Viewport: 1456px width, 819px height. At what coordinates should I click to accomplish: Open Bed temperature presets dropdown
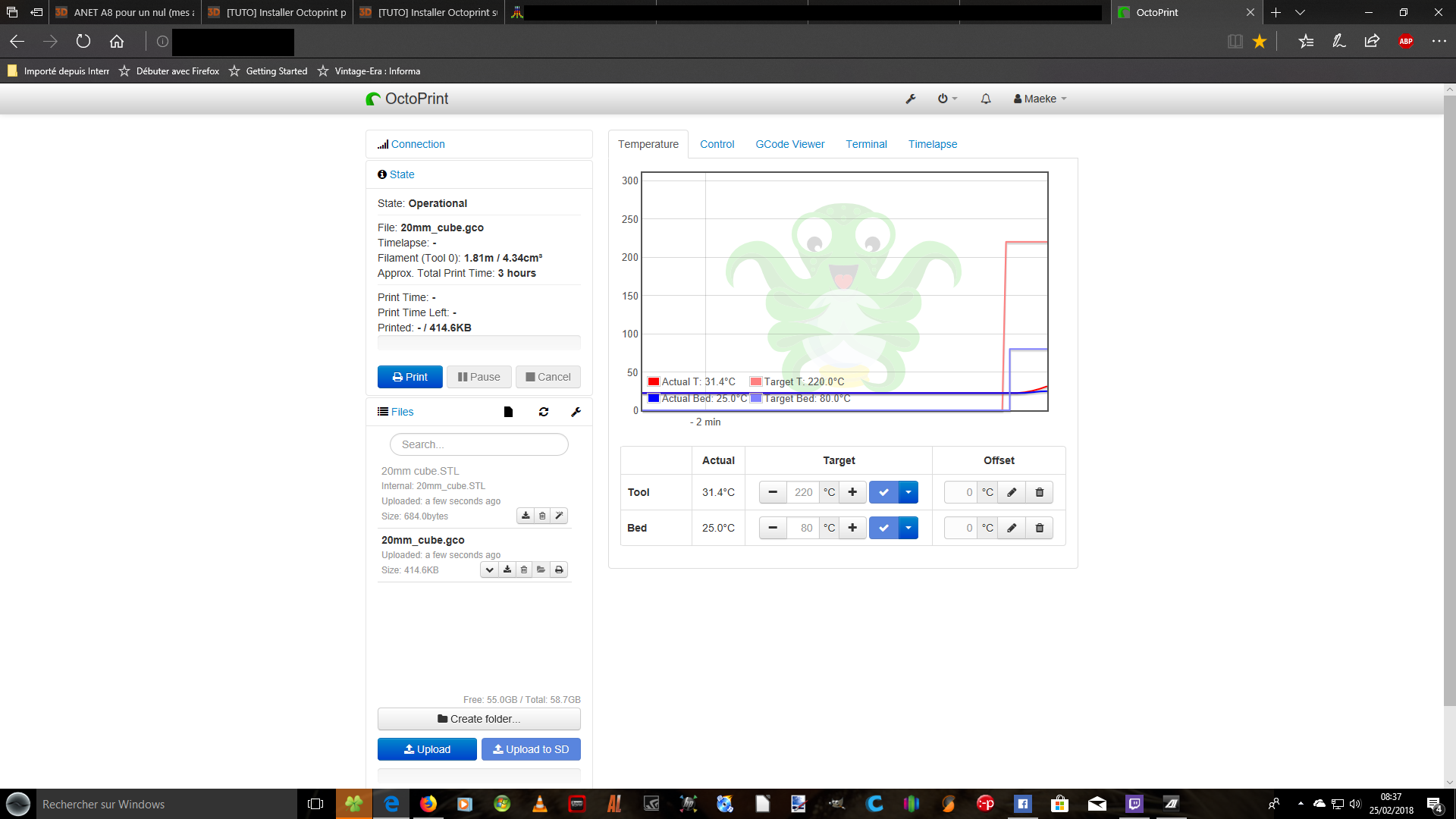[x=908, y=528]
